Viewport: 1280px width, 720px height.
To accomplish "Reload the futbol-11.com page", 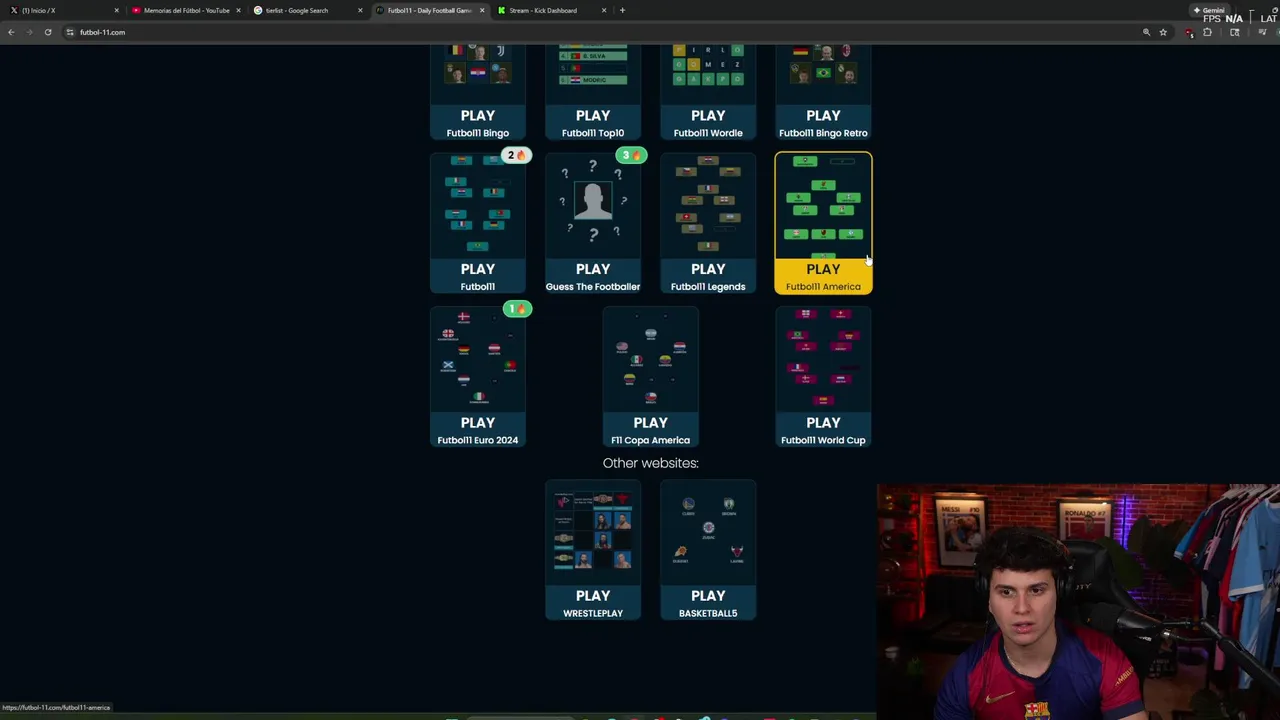I will click(47, 32).
